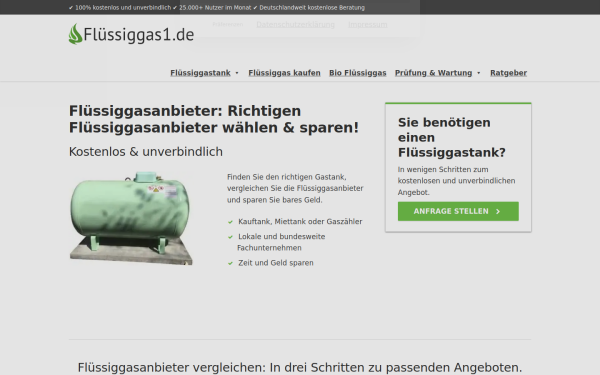Click text Kauftank, Miettank oder Gaszähler

point(300,222)
